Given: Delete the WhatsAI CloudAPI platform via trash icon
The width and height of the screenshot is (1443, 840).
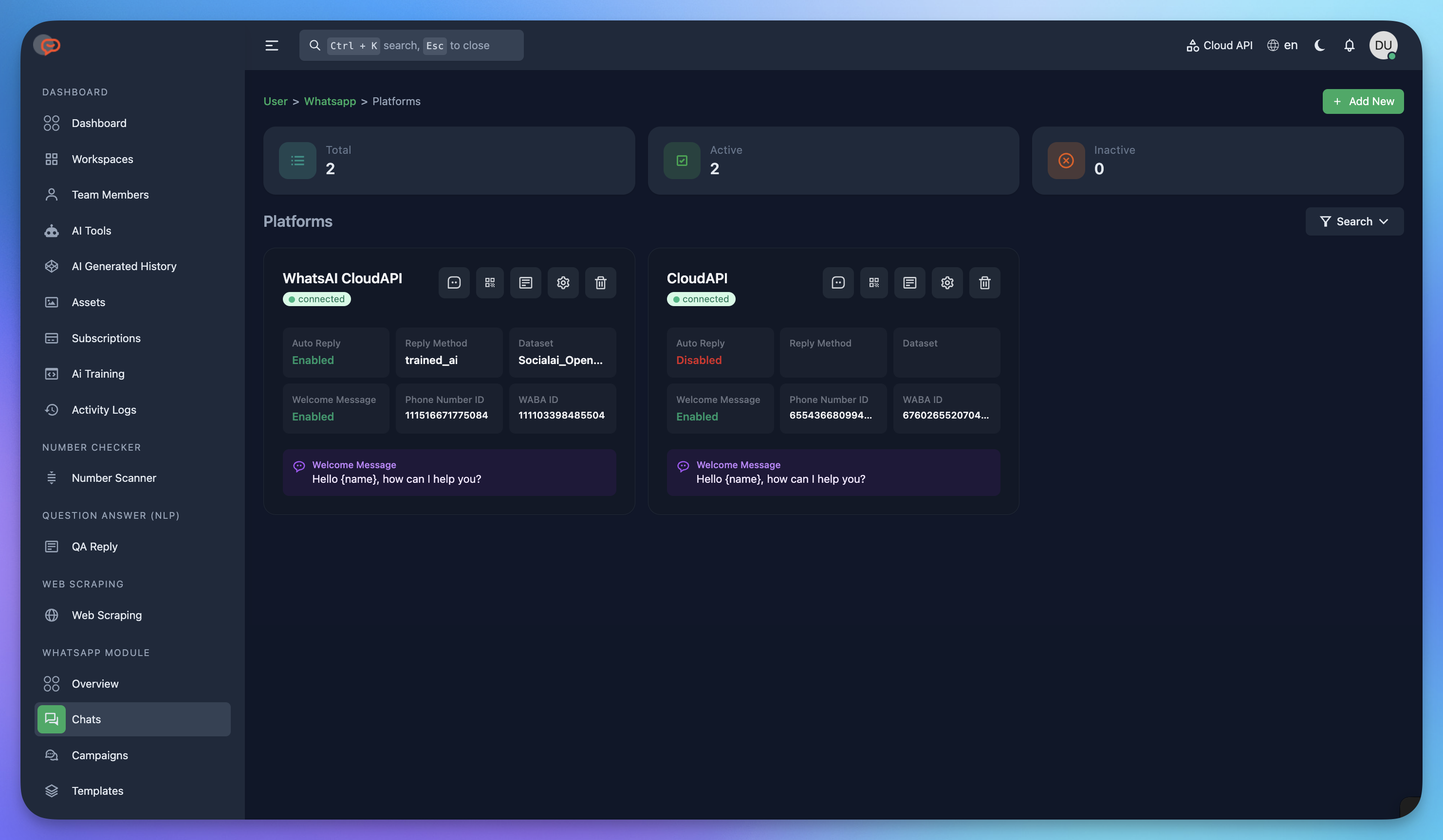Looking at the screenshot, I should point(600,282).
